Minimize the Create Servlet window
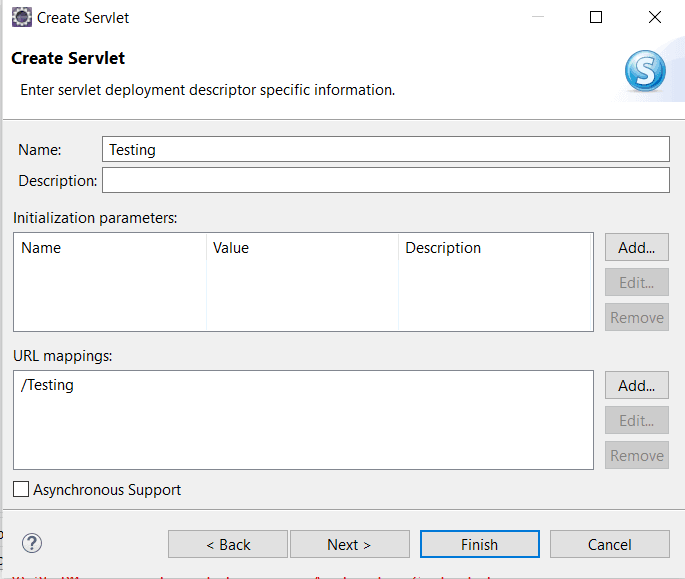Screen dimensions: 685x579 tap(538, 17)
